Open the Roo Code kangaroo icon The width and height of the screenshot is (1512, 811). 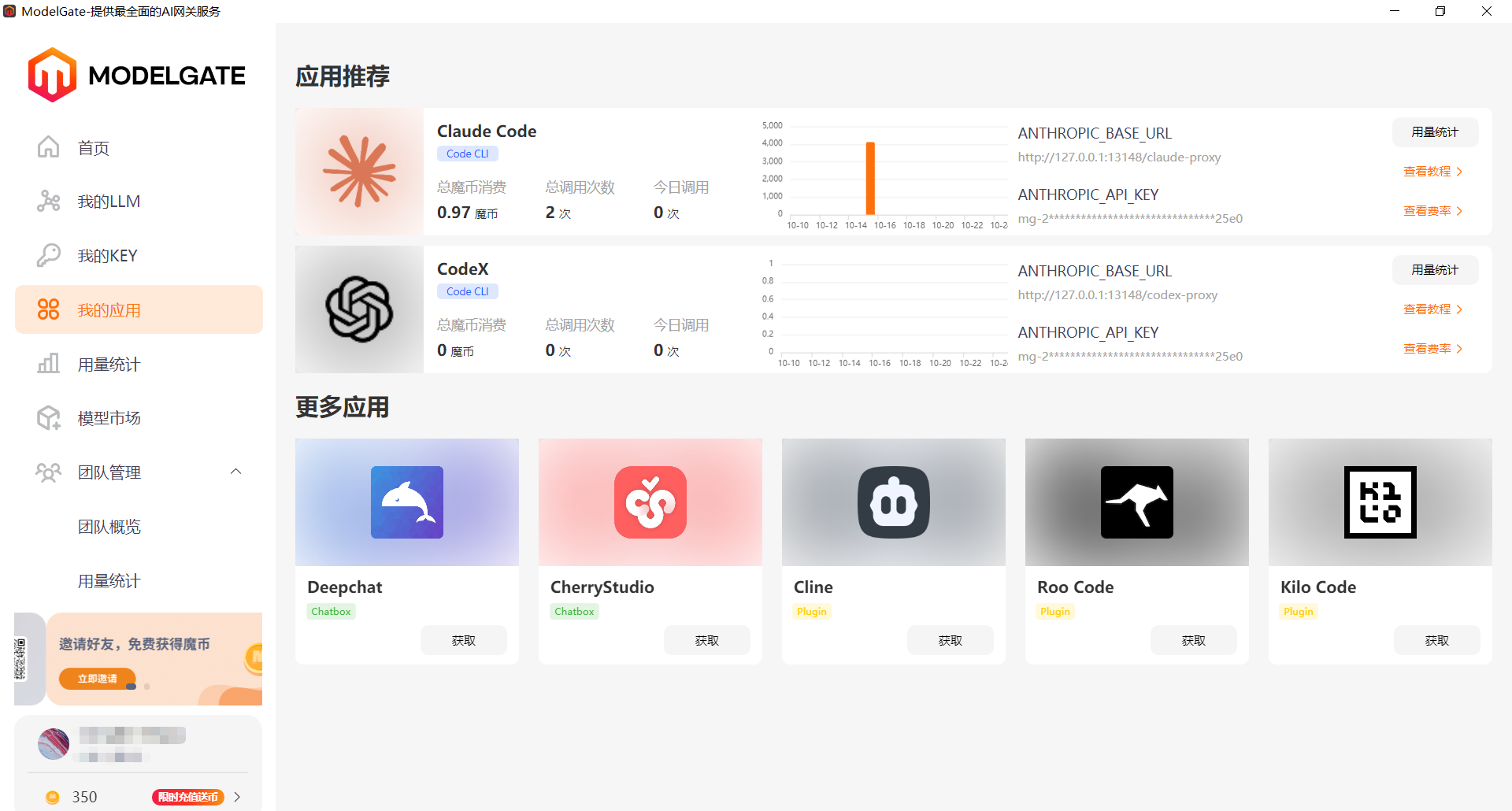[x=1137, y=502]
